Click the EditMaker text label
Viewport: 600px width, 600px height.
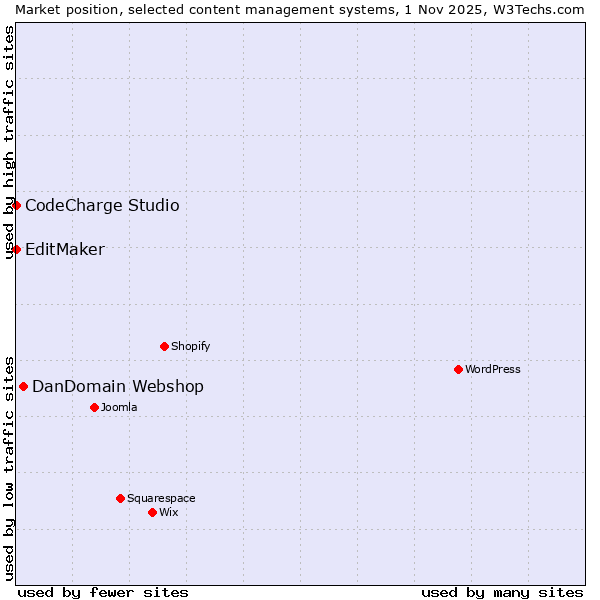pyautogui.click(x=64, y=250)
